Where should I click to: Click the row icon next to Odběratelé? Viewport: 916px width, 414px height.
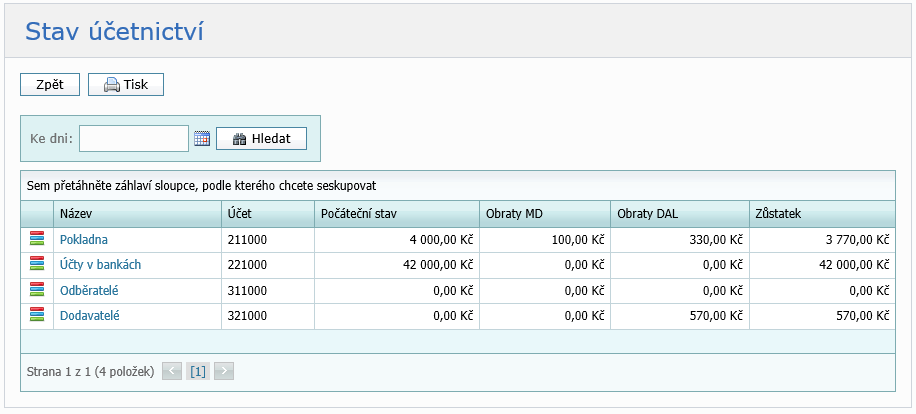[37, 290]
